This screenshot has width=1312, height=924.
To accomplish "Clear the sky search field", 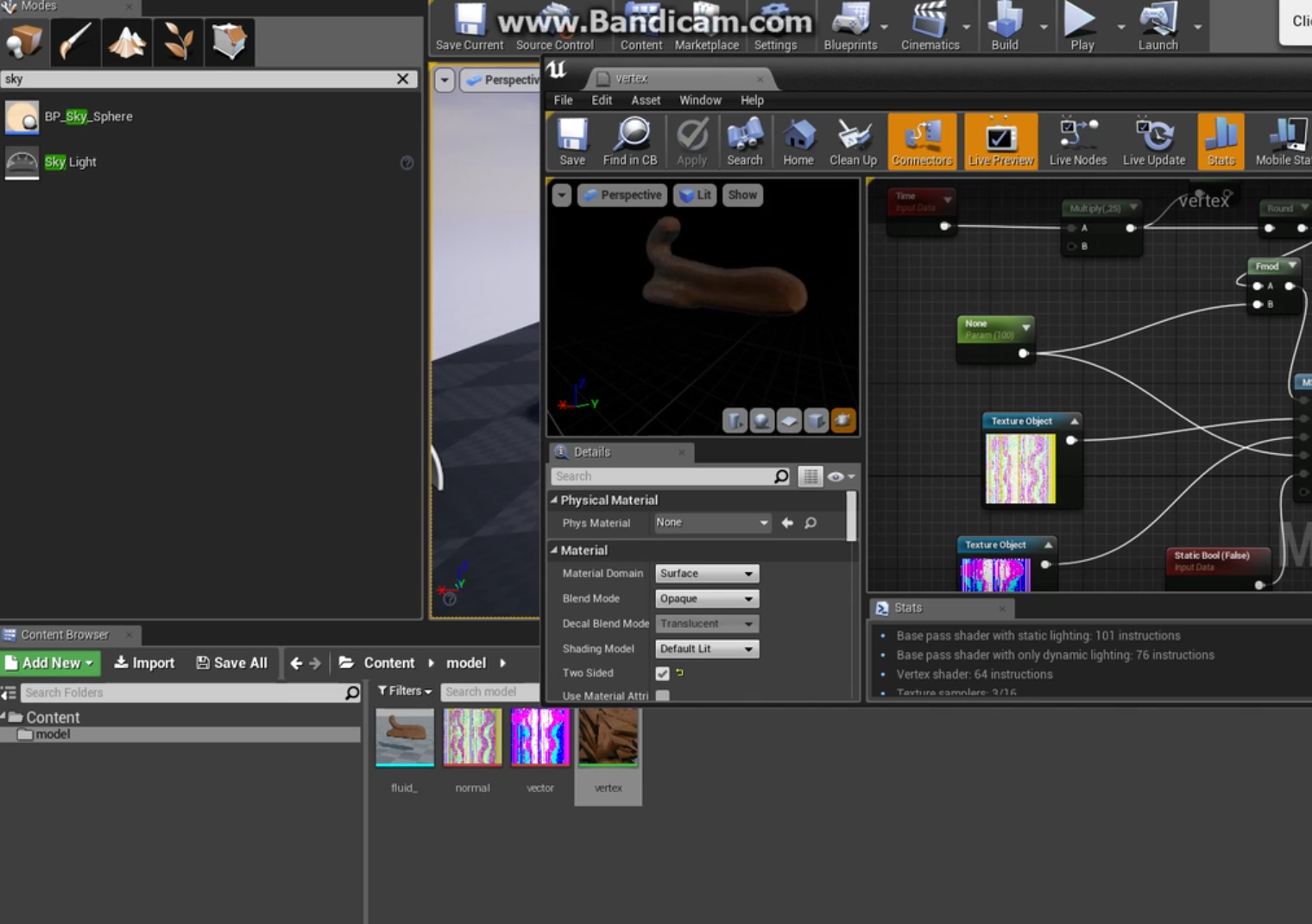I will 402,79.
